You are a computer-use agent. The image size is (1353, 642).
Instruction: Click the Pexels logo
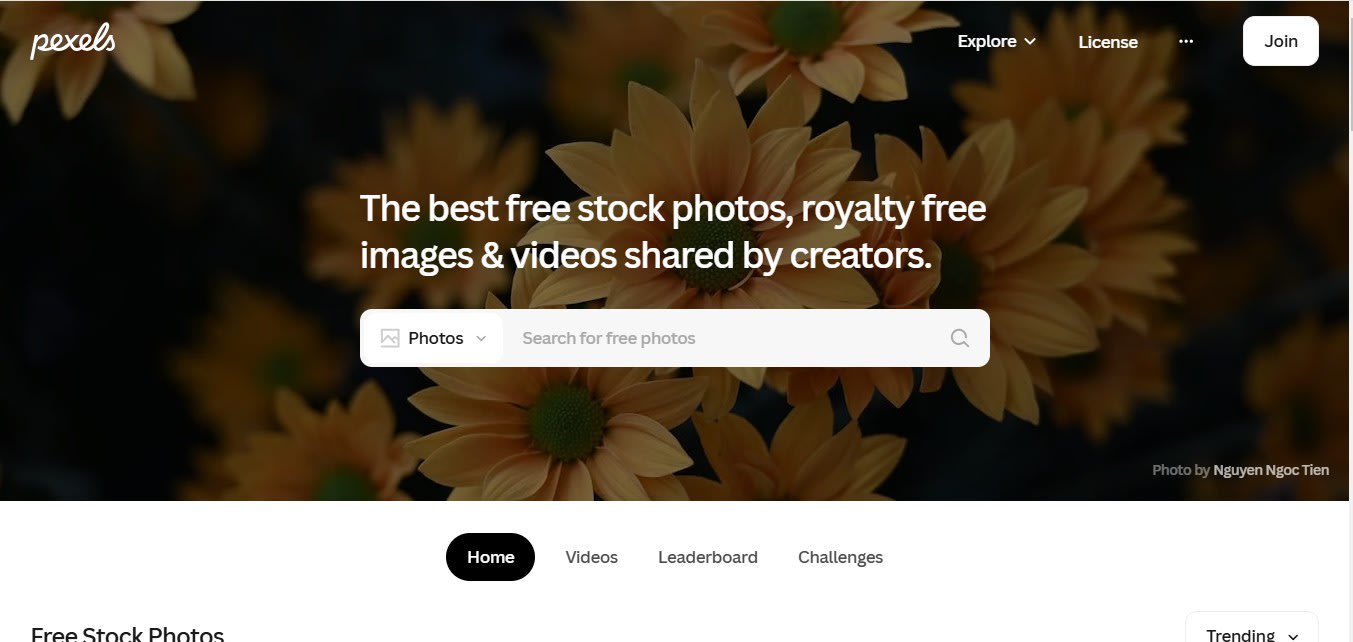coord(73,41)
